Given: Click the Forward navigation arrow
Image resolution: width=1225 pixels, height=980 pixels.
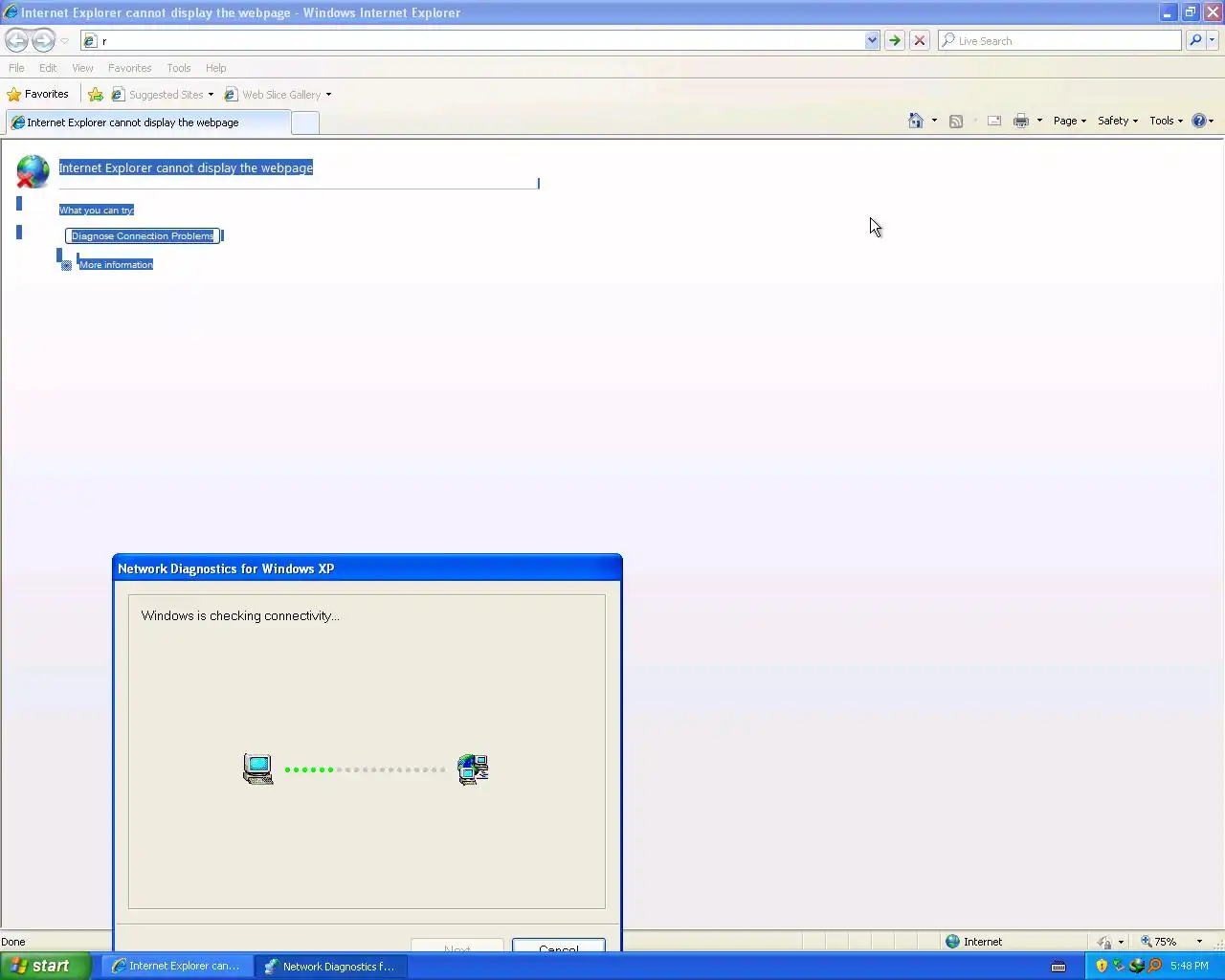Looking at the screenshot, I should (43, 40).
